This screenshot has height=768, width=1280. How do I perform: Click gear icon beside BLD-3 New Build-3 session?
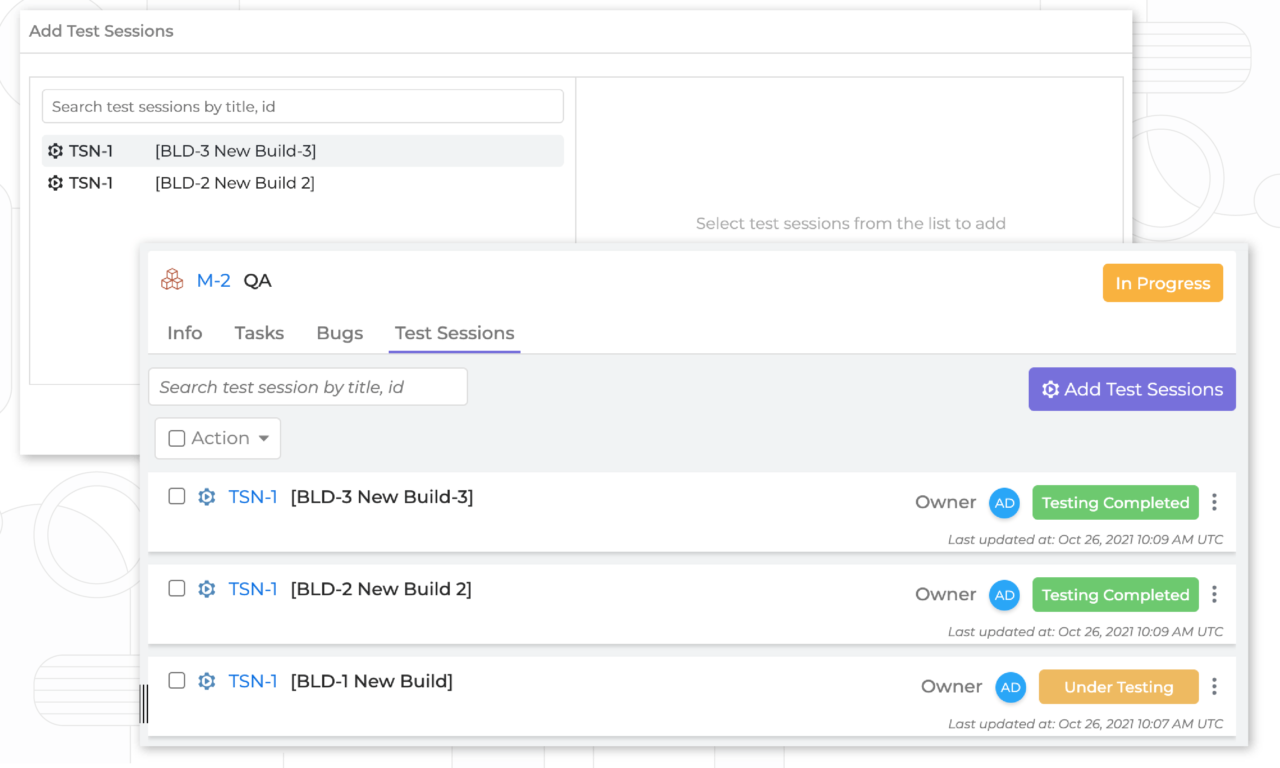[207, 497]
